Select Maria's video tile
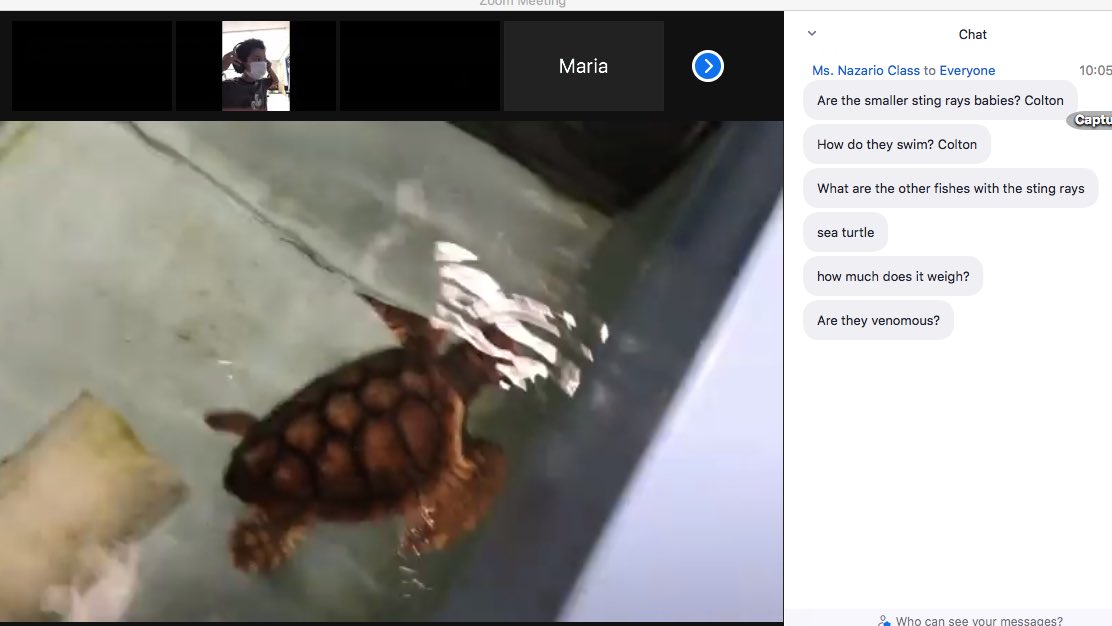This screenshot has height=626, width=1112. point(583,66)
